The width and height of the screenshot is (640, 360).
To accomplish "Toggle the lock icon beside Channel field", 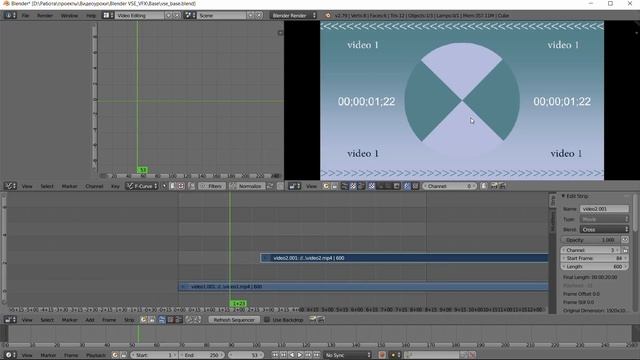I will point(625,250).
